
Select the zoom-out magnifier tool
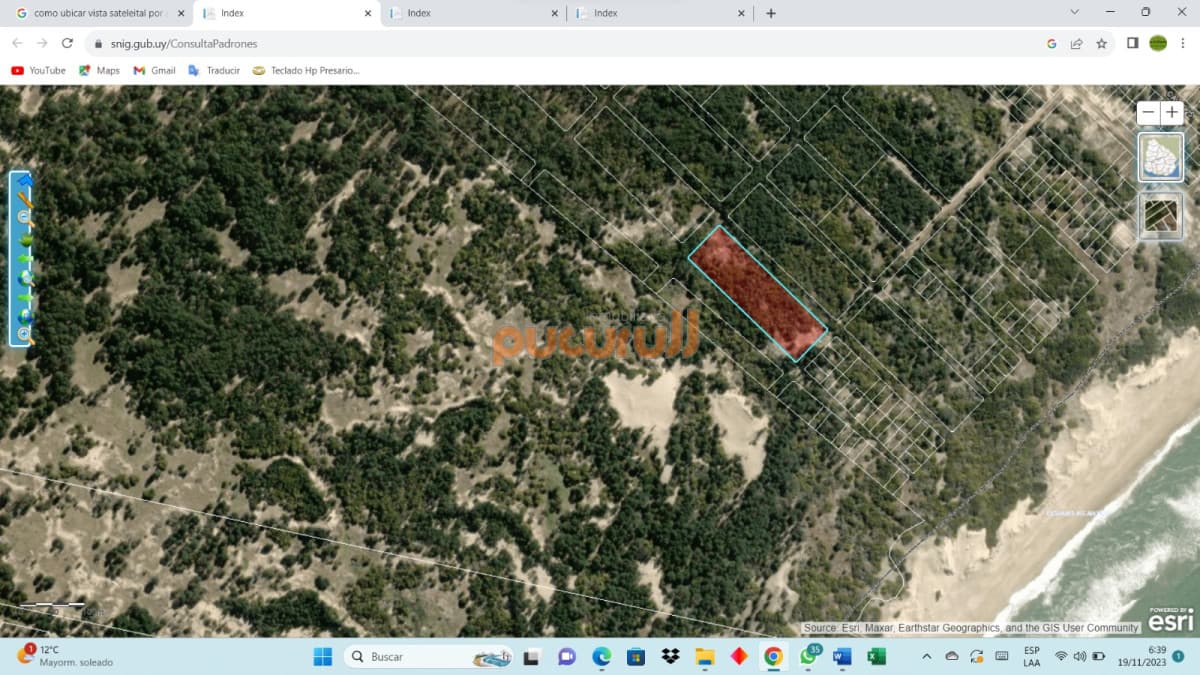coord(25,218)
